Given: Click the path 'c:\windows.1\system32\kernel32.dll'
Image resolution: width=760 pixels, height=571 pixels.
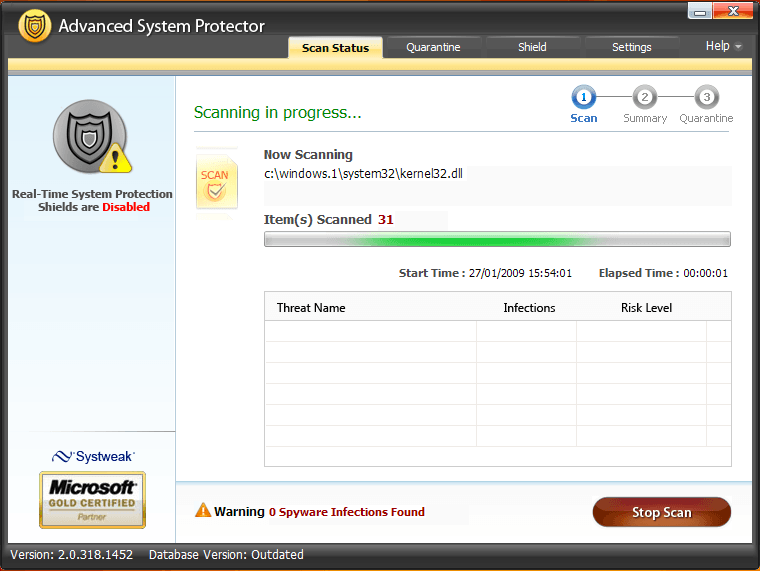Looking at the screenshot, I should (x=364, y=174).
